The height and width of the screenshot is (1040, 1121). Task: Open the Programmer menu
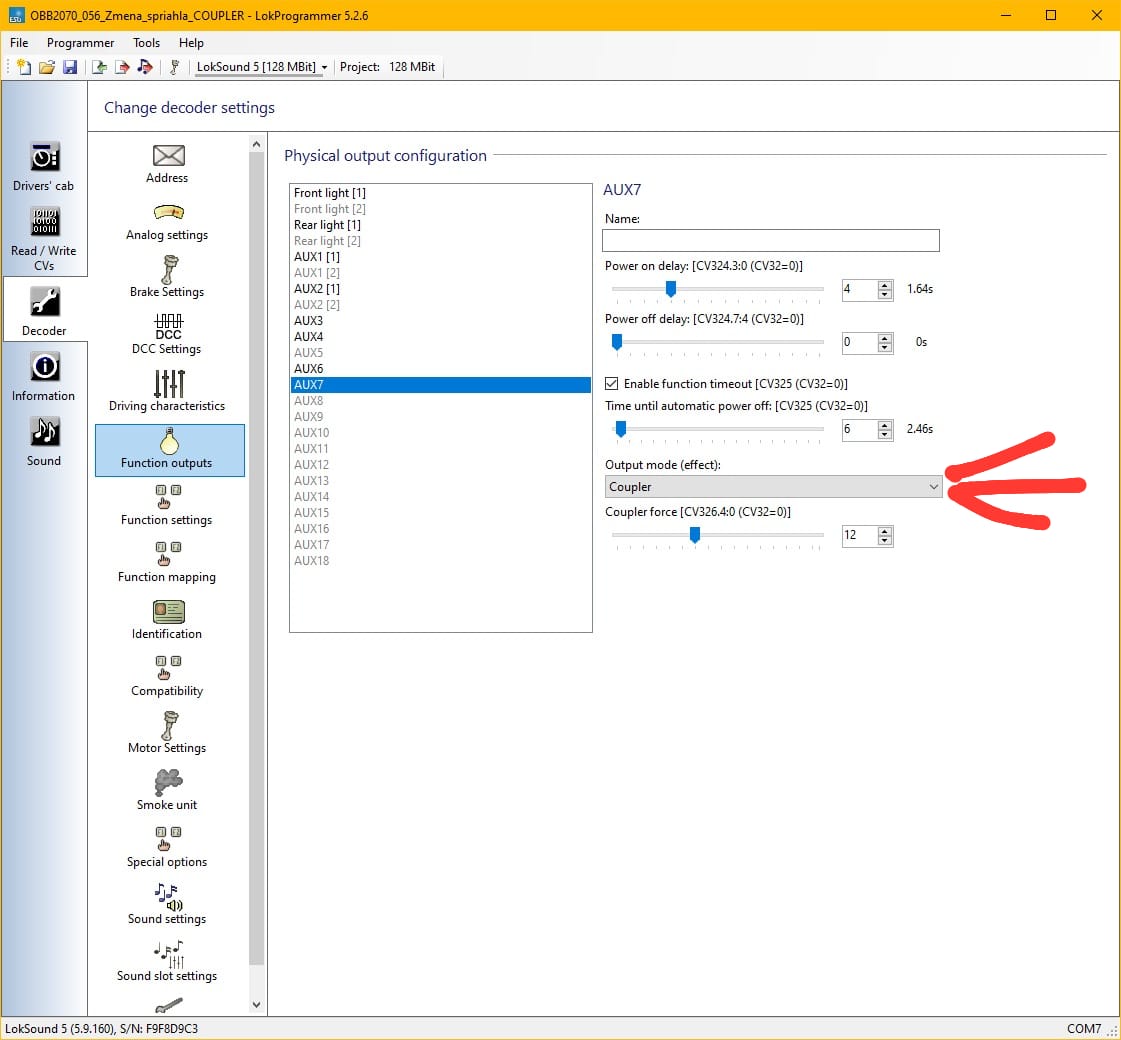point(80,43)
